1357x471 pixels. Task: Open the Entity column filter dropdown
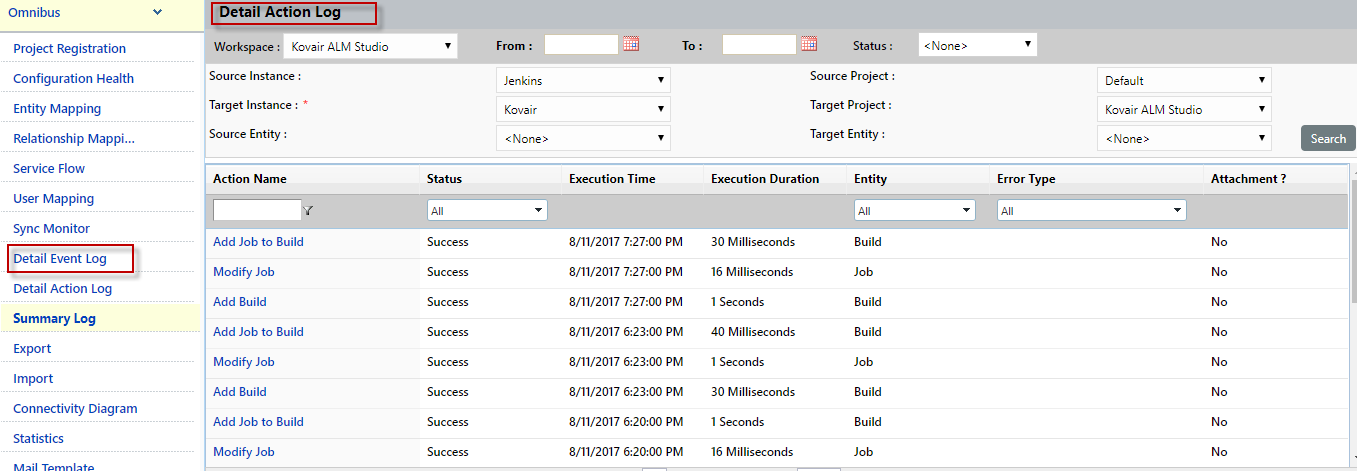click(x=914, y=211)
